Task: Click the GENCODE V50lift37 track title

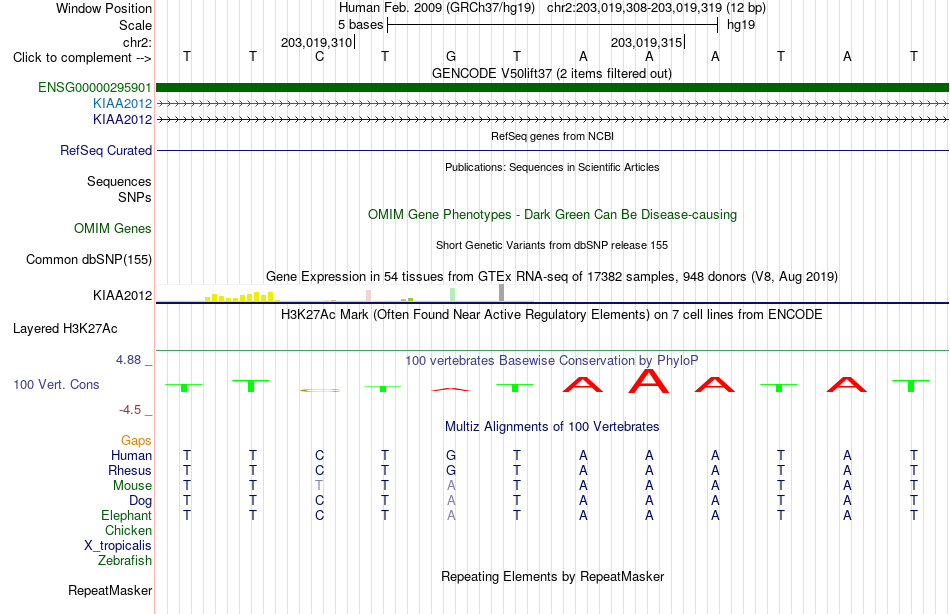Action: click(x=552, y=73)
